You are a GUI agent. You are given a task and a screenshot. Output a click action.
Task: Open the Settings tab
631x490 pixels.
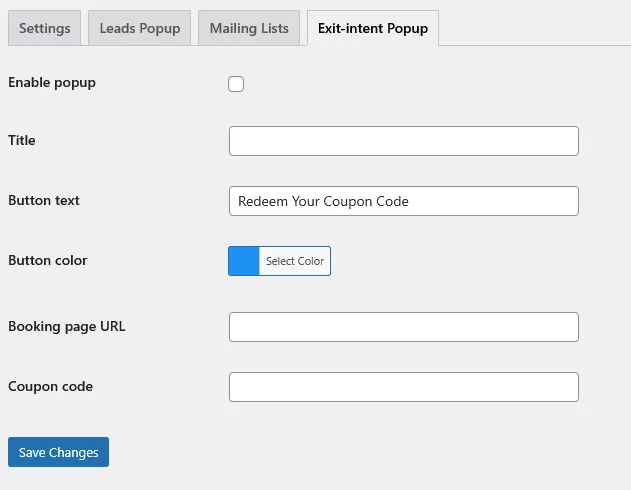[45, 28]
